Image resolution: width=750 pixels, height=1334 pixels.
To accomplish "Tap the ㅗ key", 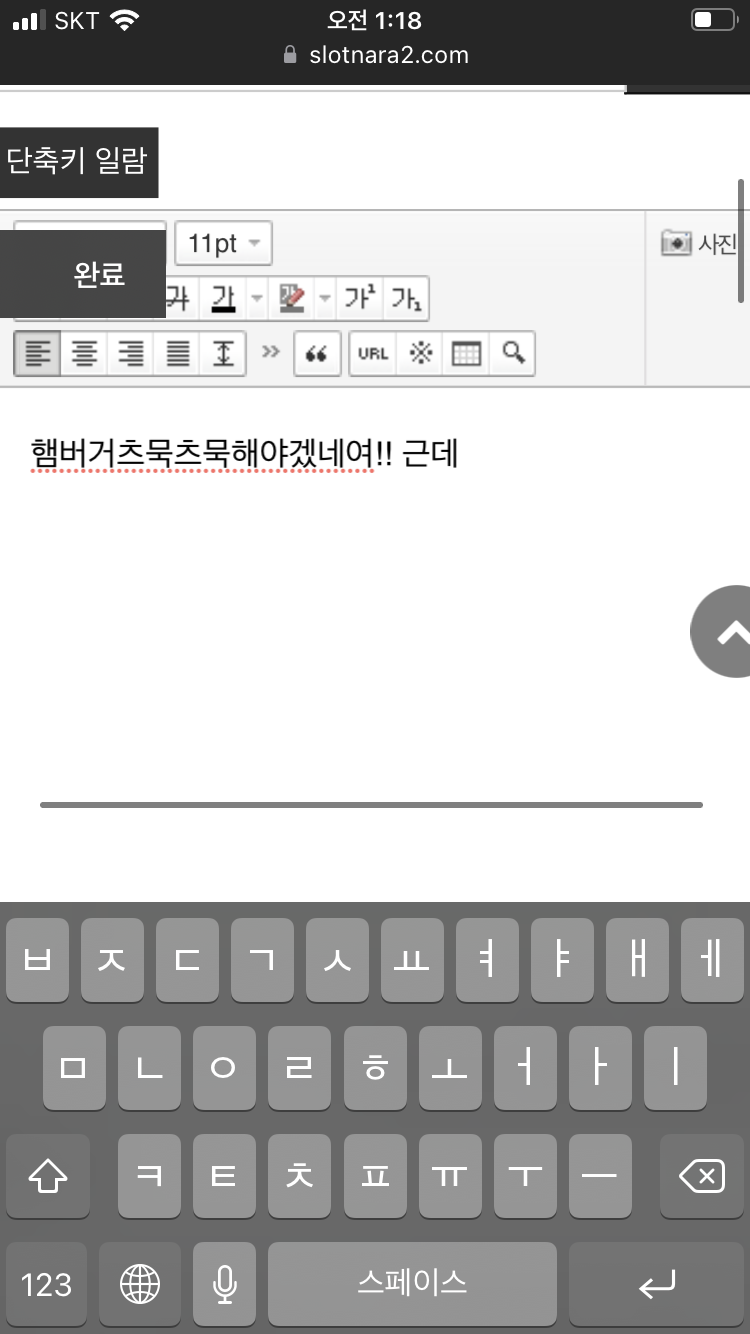I will point(450,1068).
